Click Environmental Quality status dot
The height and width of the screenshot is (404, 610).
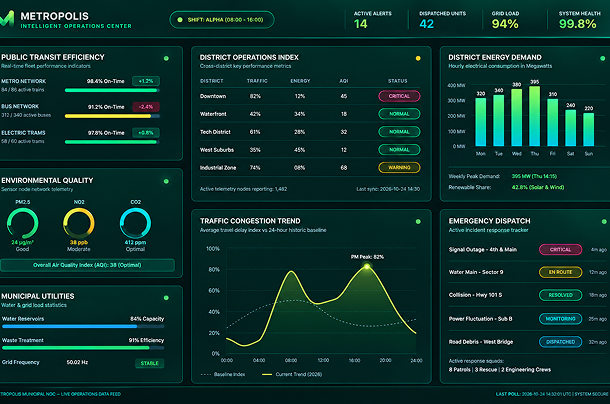click(x=166, y=181)
